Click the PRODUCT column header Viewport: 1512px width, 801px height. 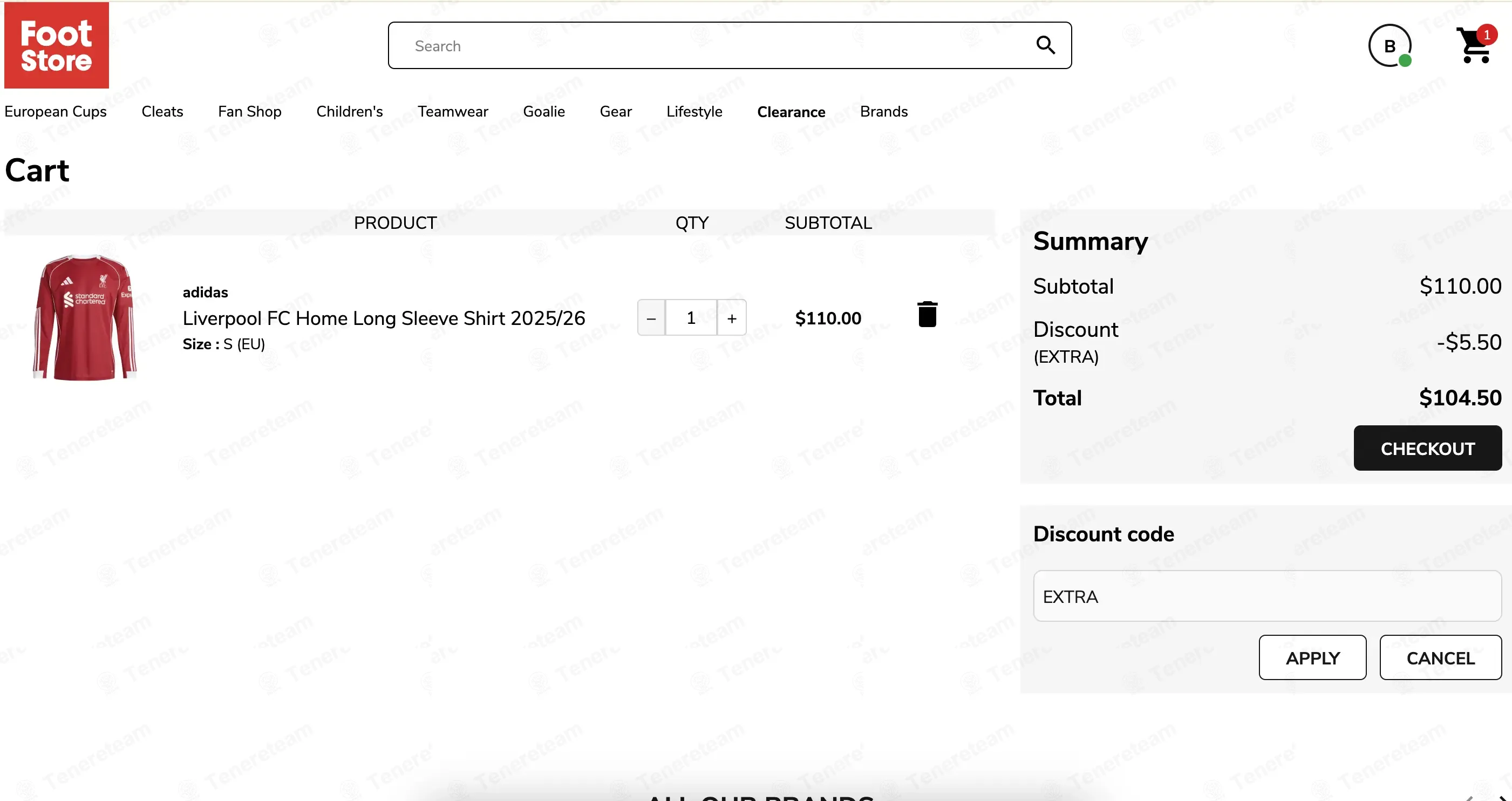[x=396, y=223]
